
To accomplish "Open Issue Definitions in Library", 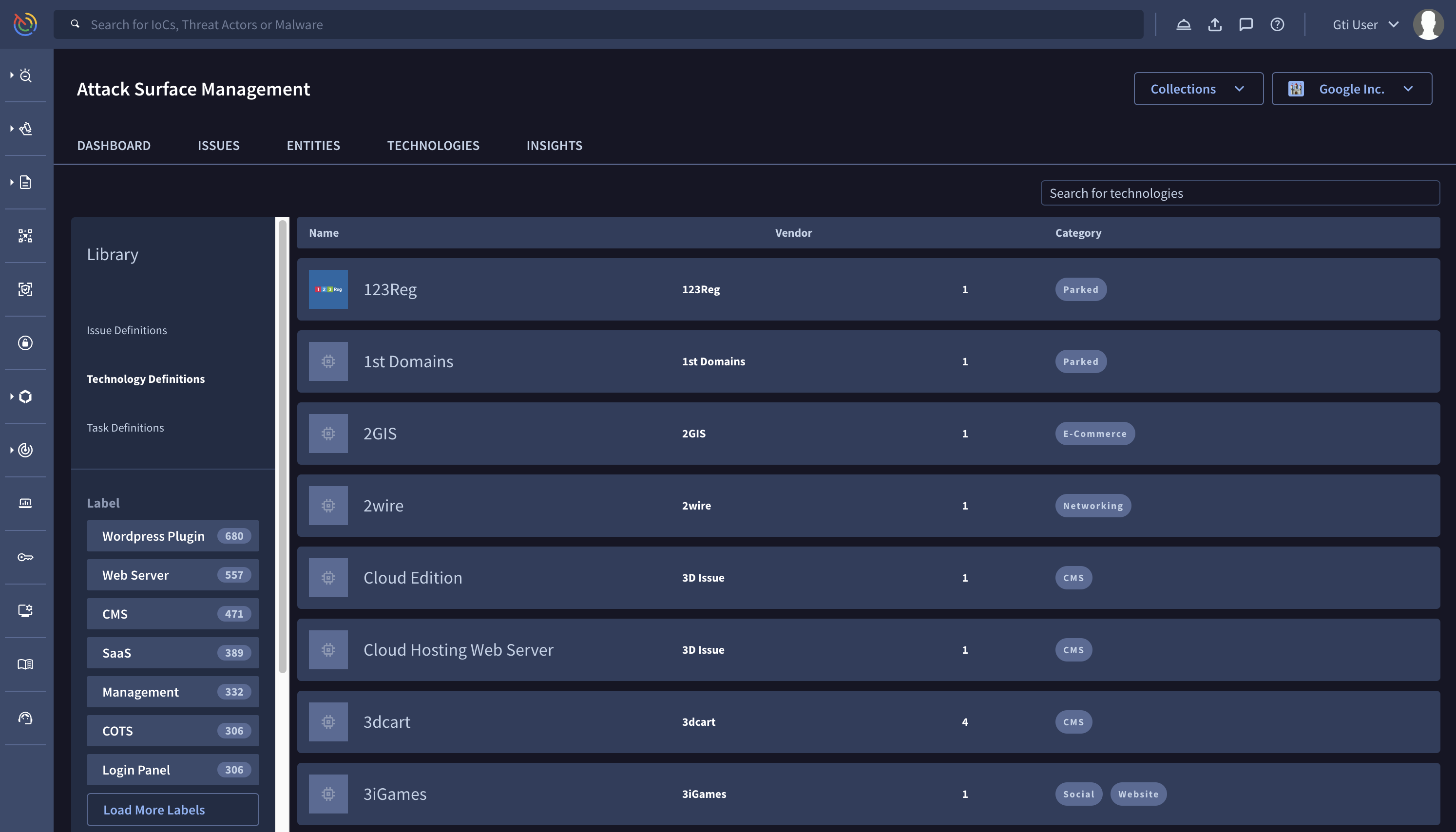I will [x=127, y=330].
